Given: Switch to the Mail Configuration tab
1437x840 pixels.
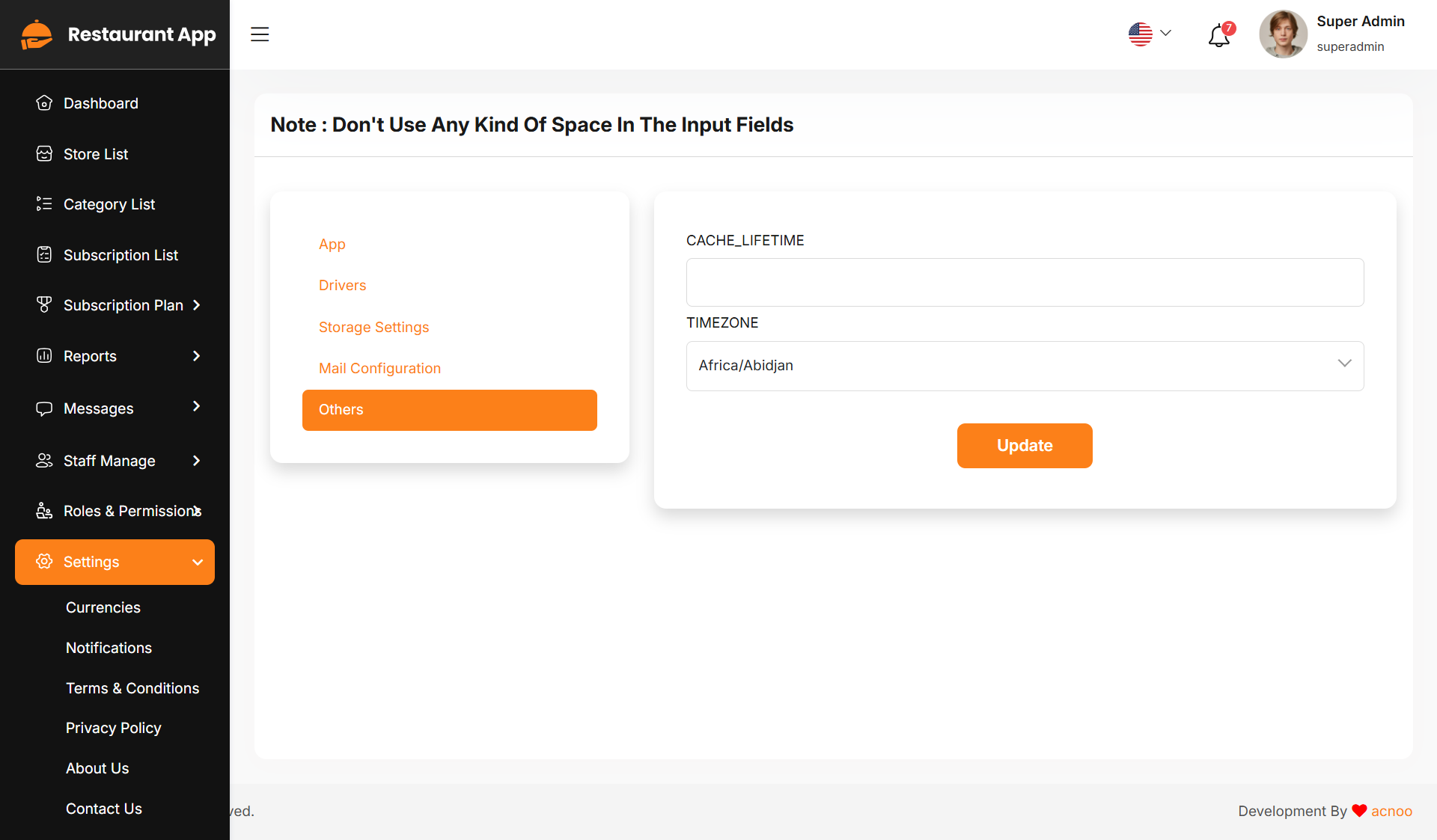Looking at the screenshot, I should [x=379, y=368].
